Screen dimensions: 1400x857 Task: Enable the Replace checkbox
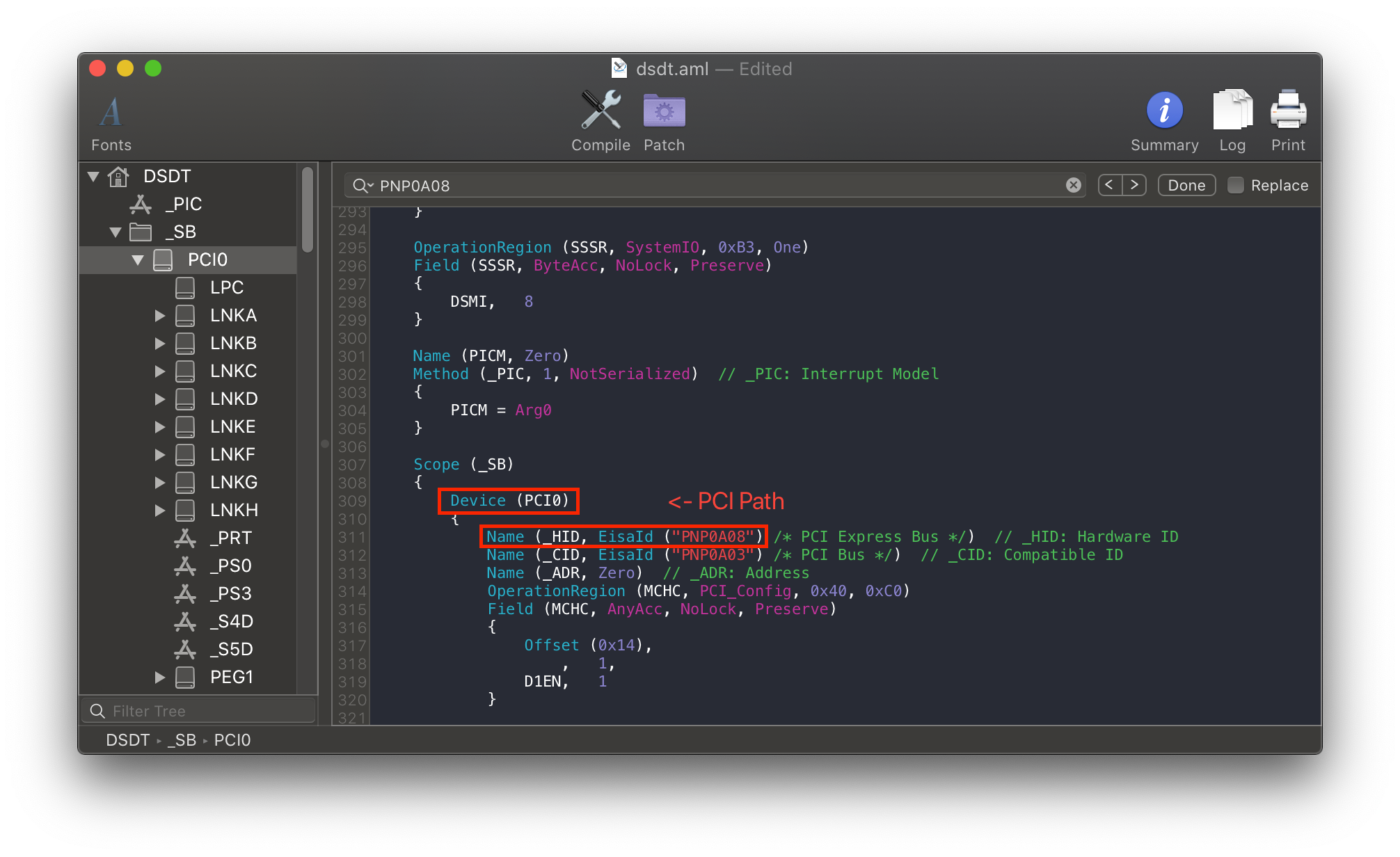point(1236,185)
